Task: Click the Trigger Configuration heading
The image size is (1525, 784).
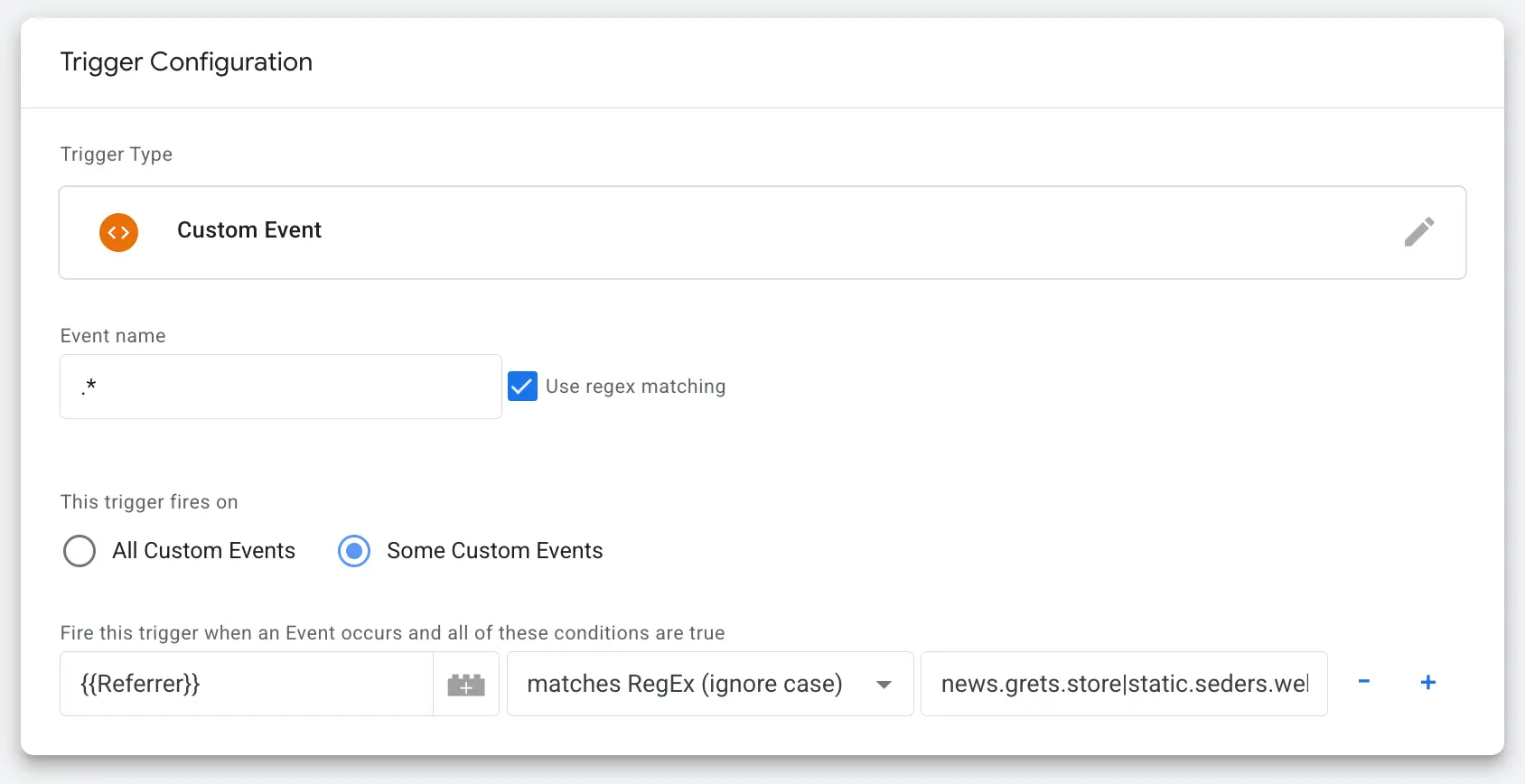Action: click(186, 61)
